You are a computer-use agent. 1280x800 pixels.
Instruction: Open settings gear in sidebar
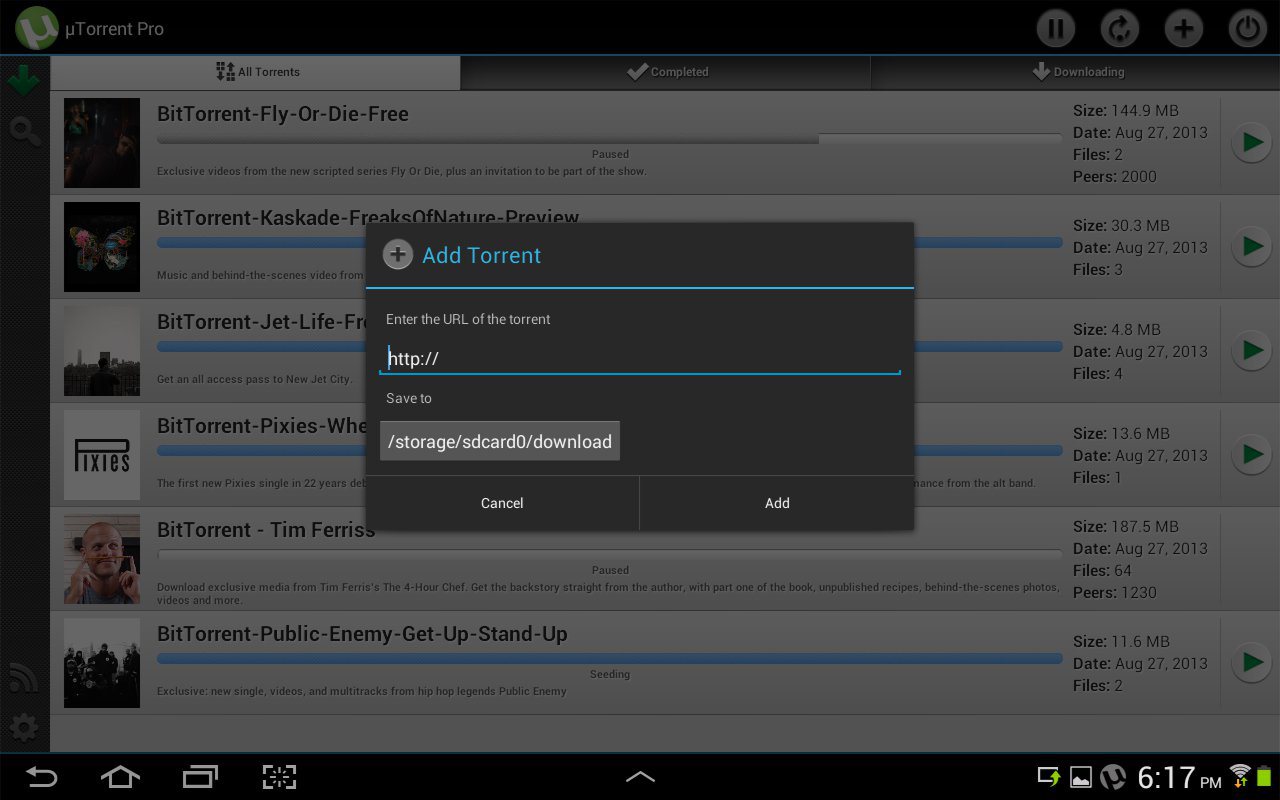tap(23, 728)
